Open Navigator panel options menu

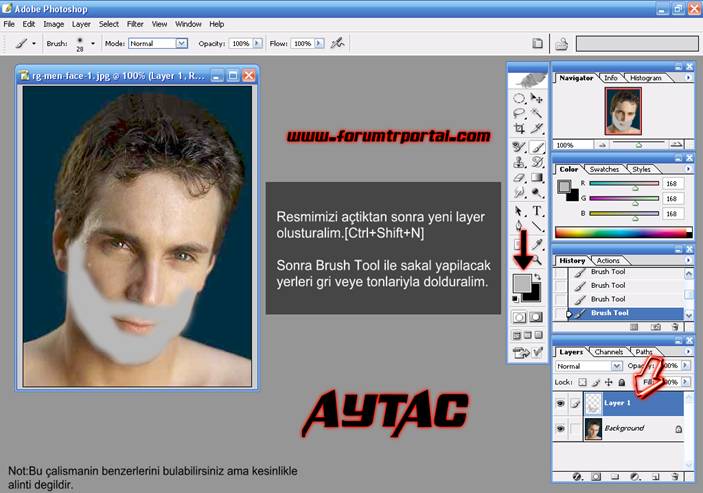pos(688,78)
